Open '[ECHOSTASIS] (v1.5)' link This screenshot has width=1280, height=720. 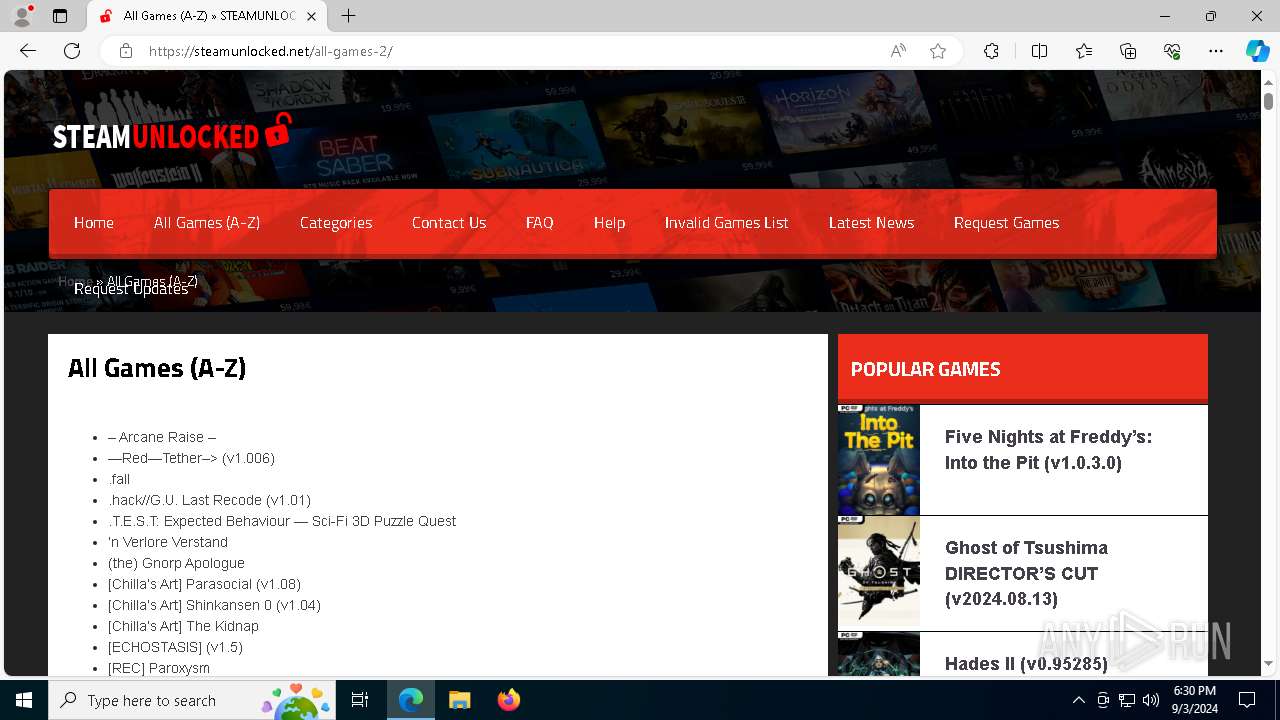[x=175, y=647]
